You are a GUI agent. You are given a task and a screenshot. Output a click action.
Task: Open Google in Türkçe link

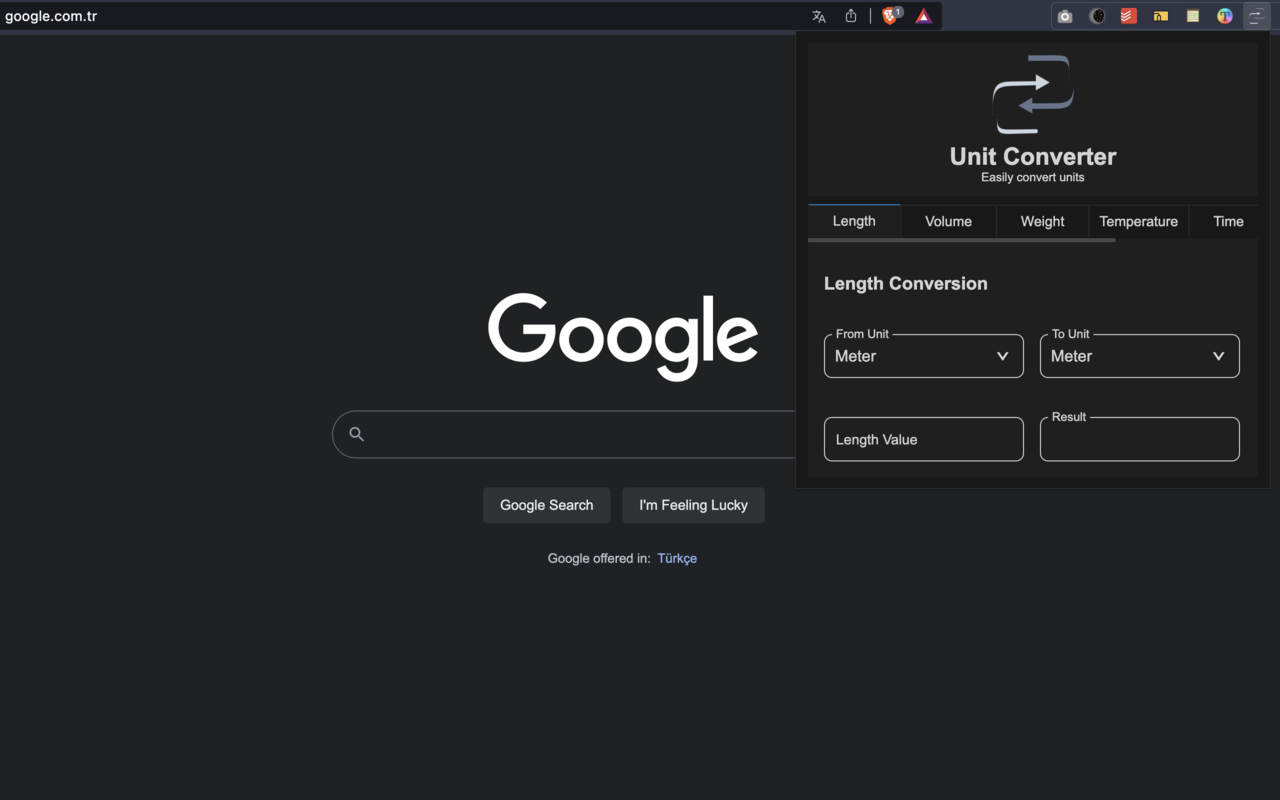677,558
